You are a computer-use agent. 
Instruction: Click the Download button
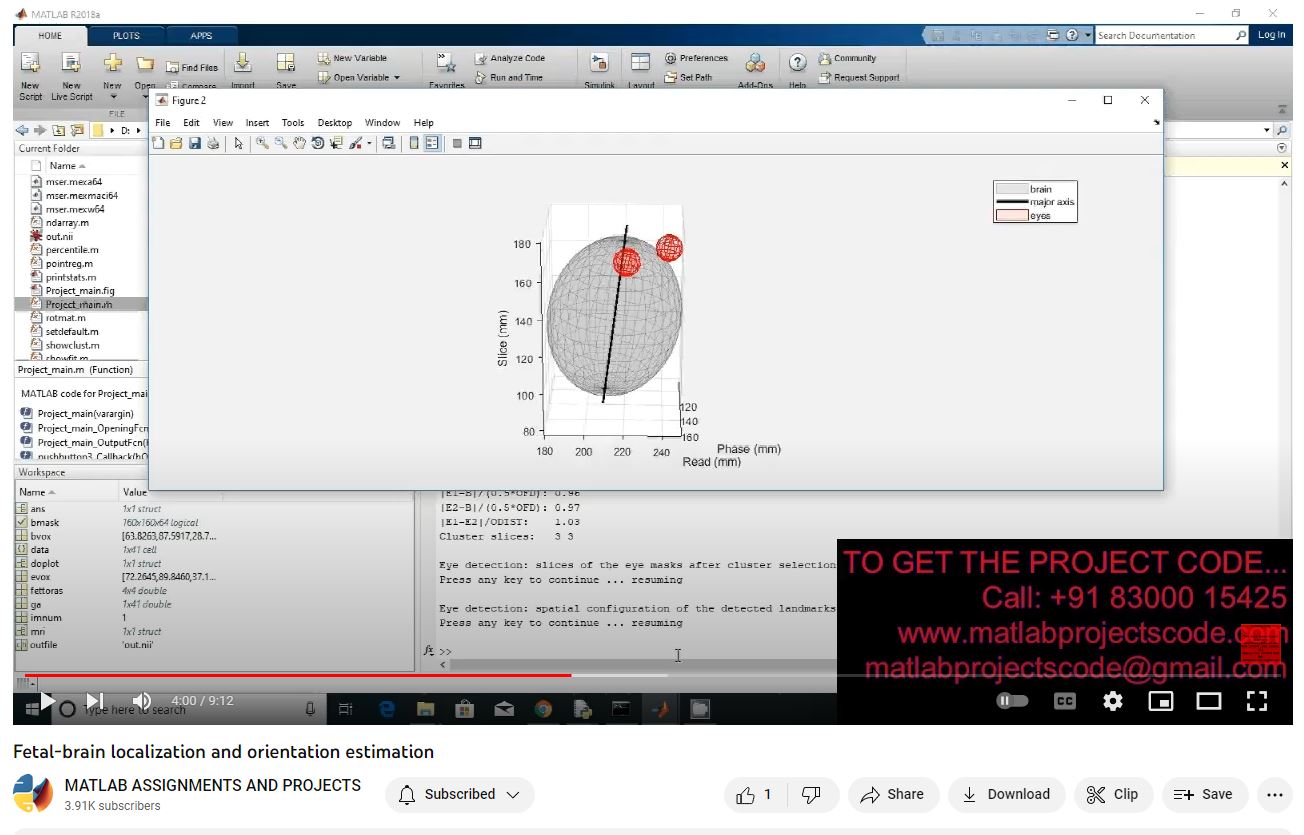pos(1005,795)
